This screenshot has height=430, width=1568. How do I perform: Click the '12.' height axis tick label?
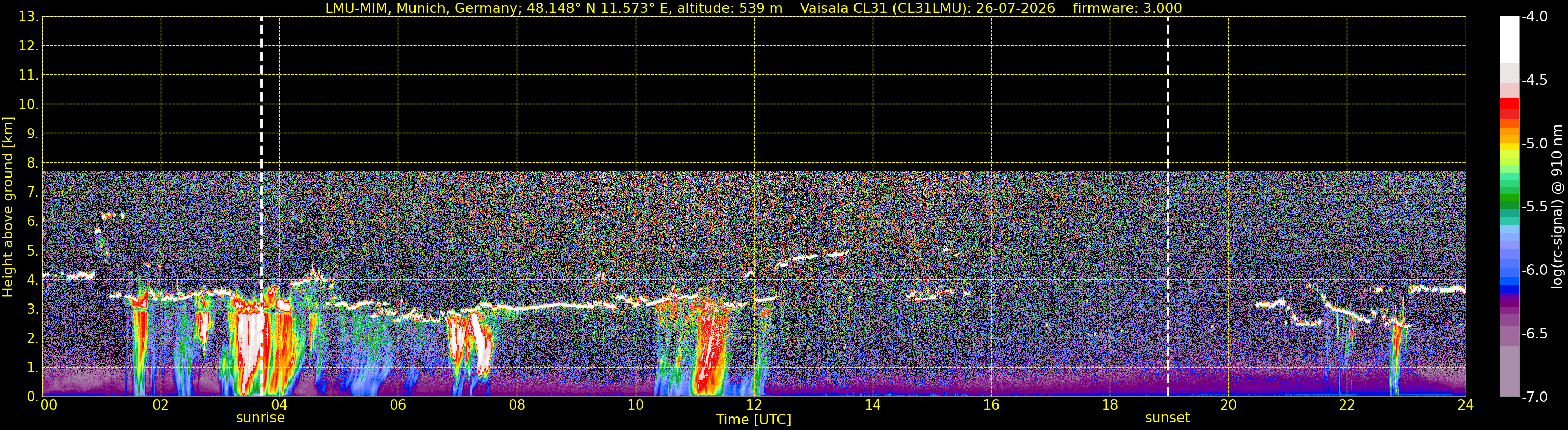pos(29,46)
